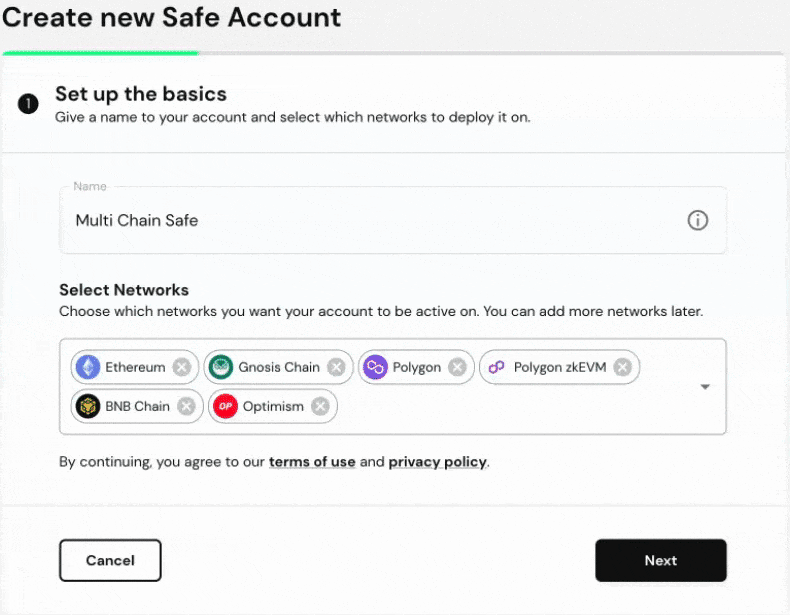Click the green step progress bar
790x615 pixels.
[x=101, y=52]
